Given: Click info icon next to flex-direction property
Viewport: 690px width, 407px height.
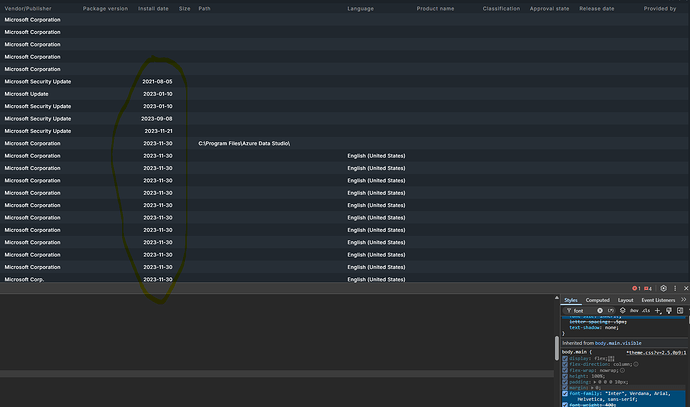Looking at the screenshot, I should pyautogui.click(x=636, y=364).
